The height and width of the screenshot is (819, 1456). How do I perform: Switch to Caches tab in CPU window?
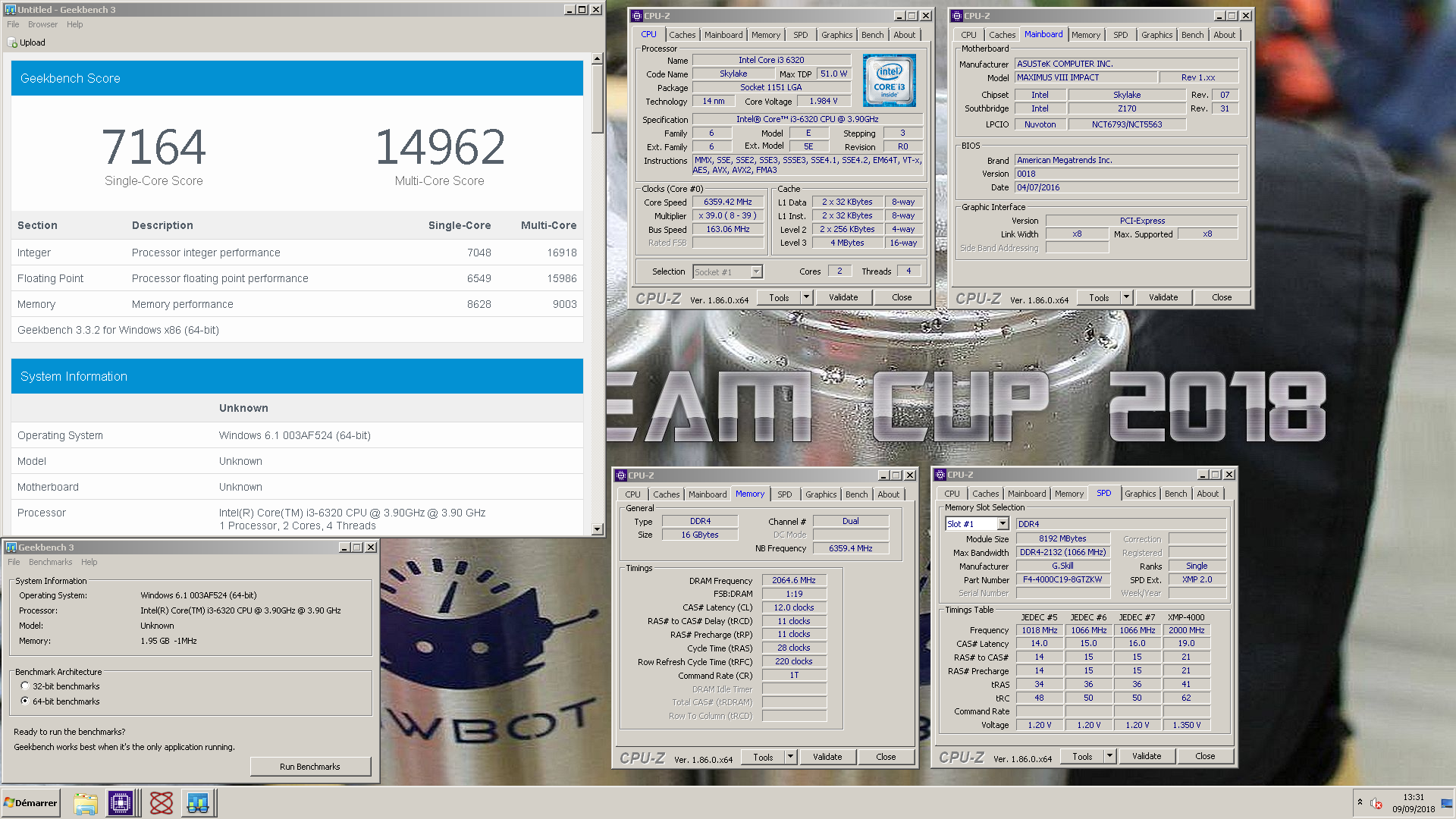pos(682,35)
